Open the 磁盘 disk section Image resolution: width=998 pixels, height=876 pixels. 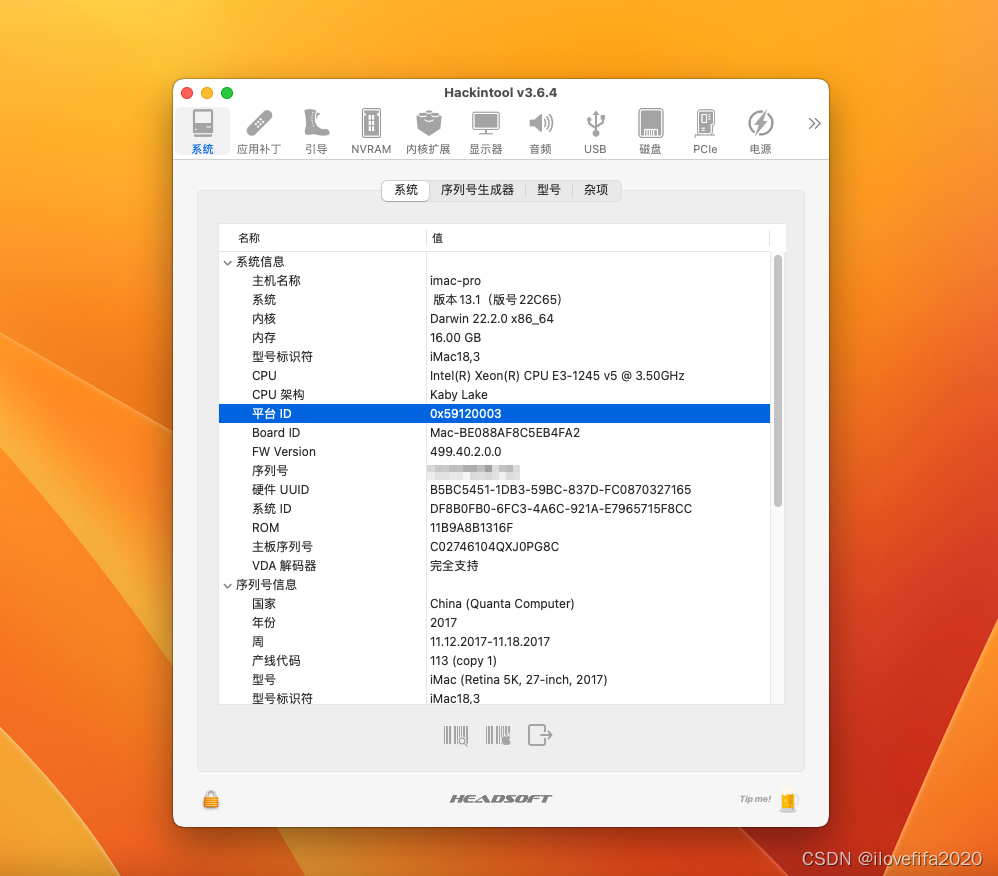point(650,132)
